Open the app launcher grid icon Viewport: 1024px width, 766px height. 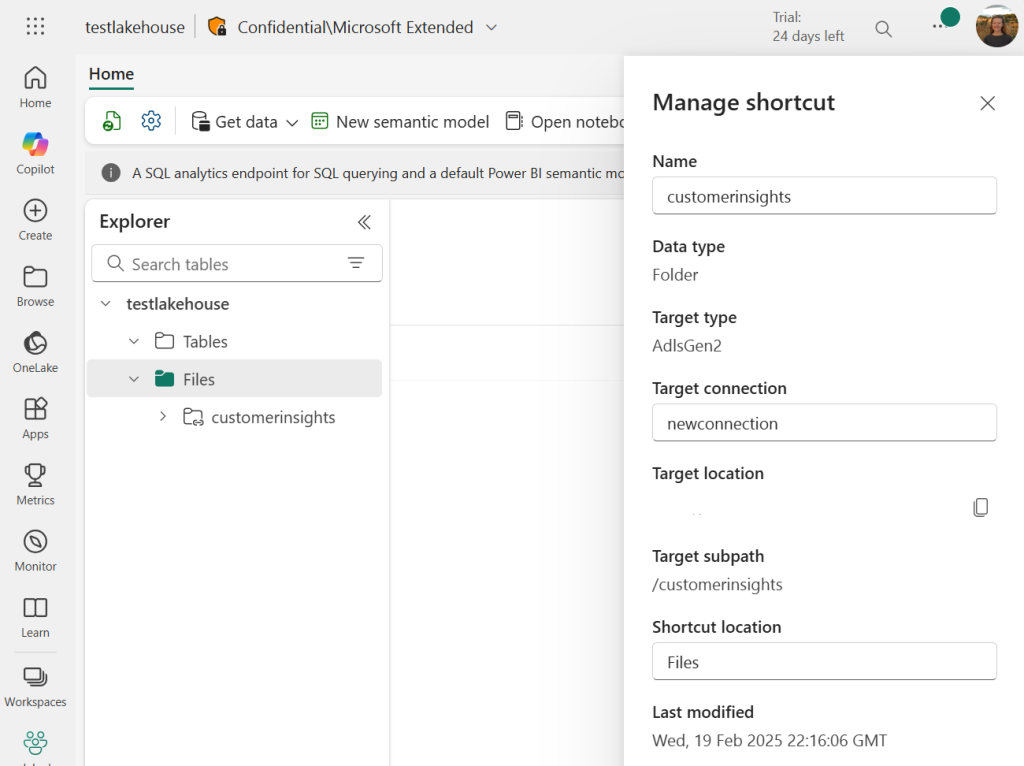[x=35, y=27]
